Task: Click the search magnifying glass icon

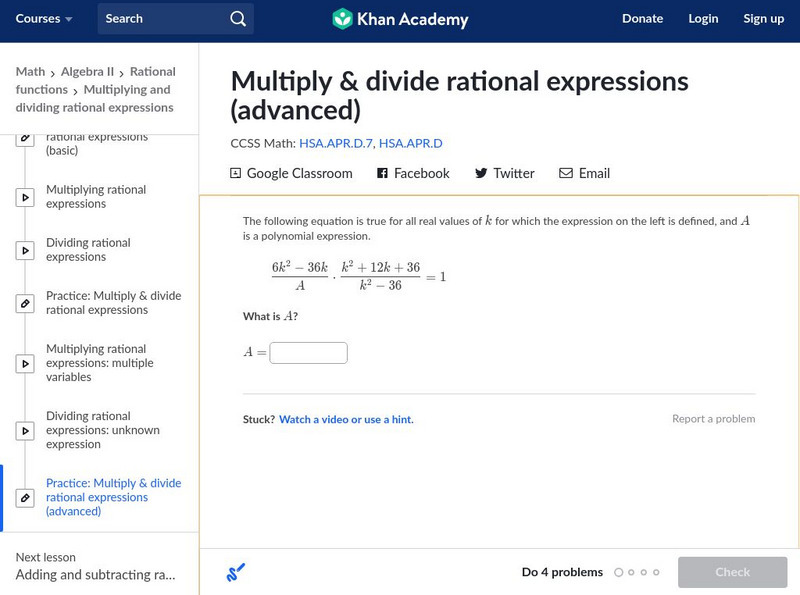Action: (x=237, y=18)
